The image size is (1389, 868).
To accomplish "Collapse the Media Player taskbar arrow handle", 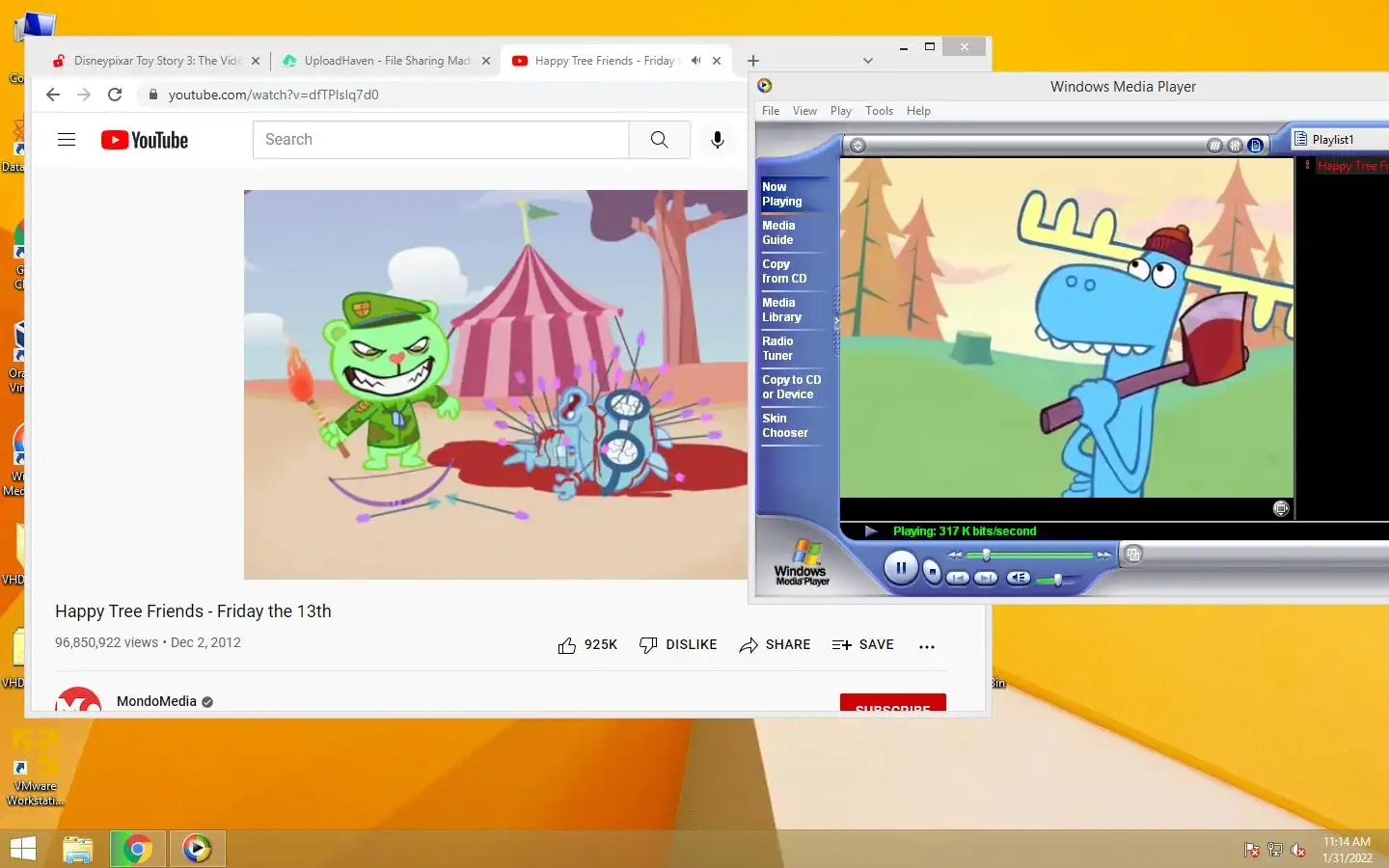I will click(836, 321).
